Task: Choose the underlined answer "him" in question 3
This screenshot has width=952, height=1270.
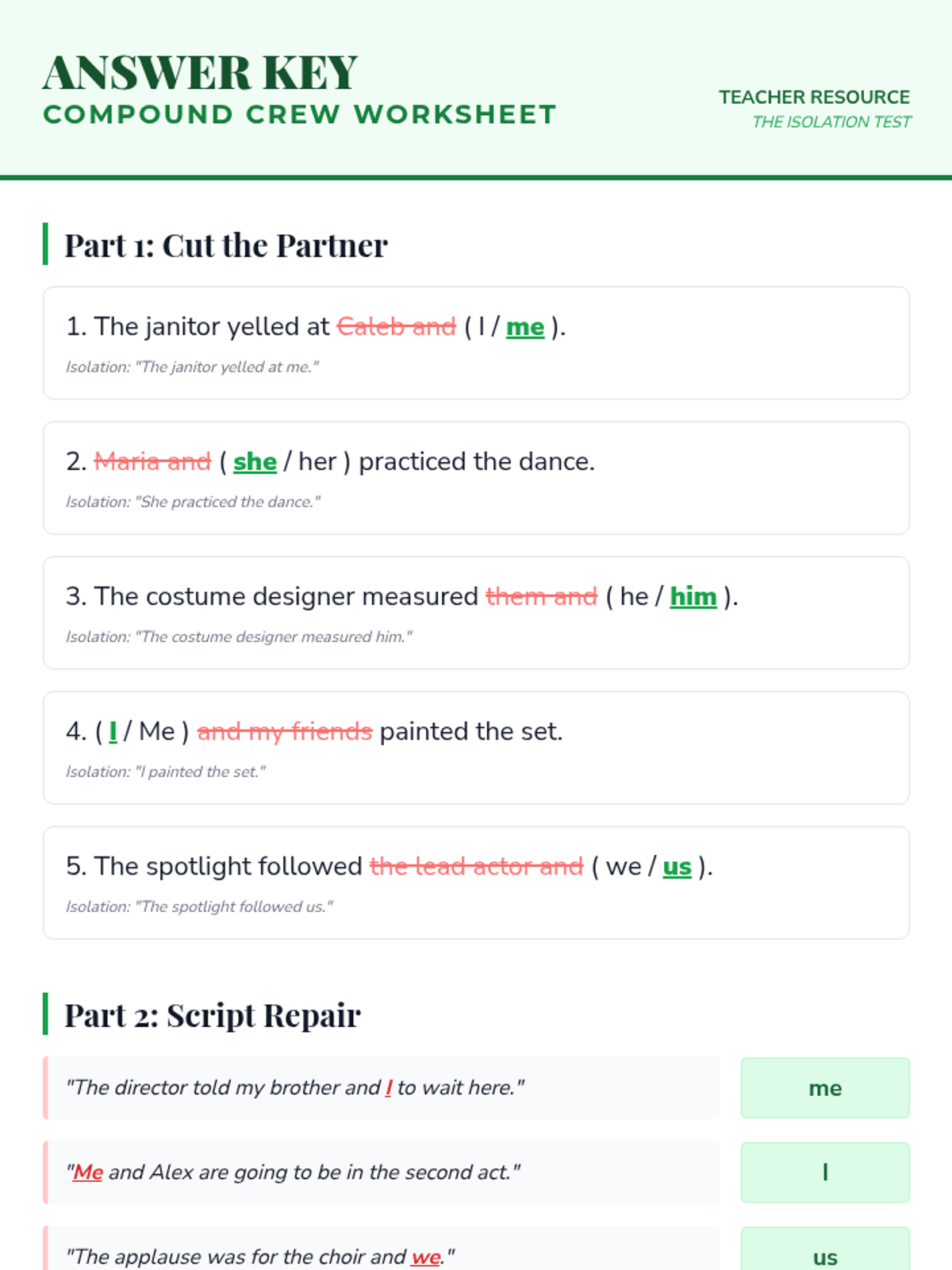Action: click(693, 597)
